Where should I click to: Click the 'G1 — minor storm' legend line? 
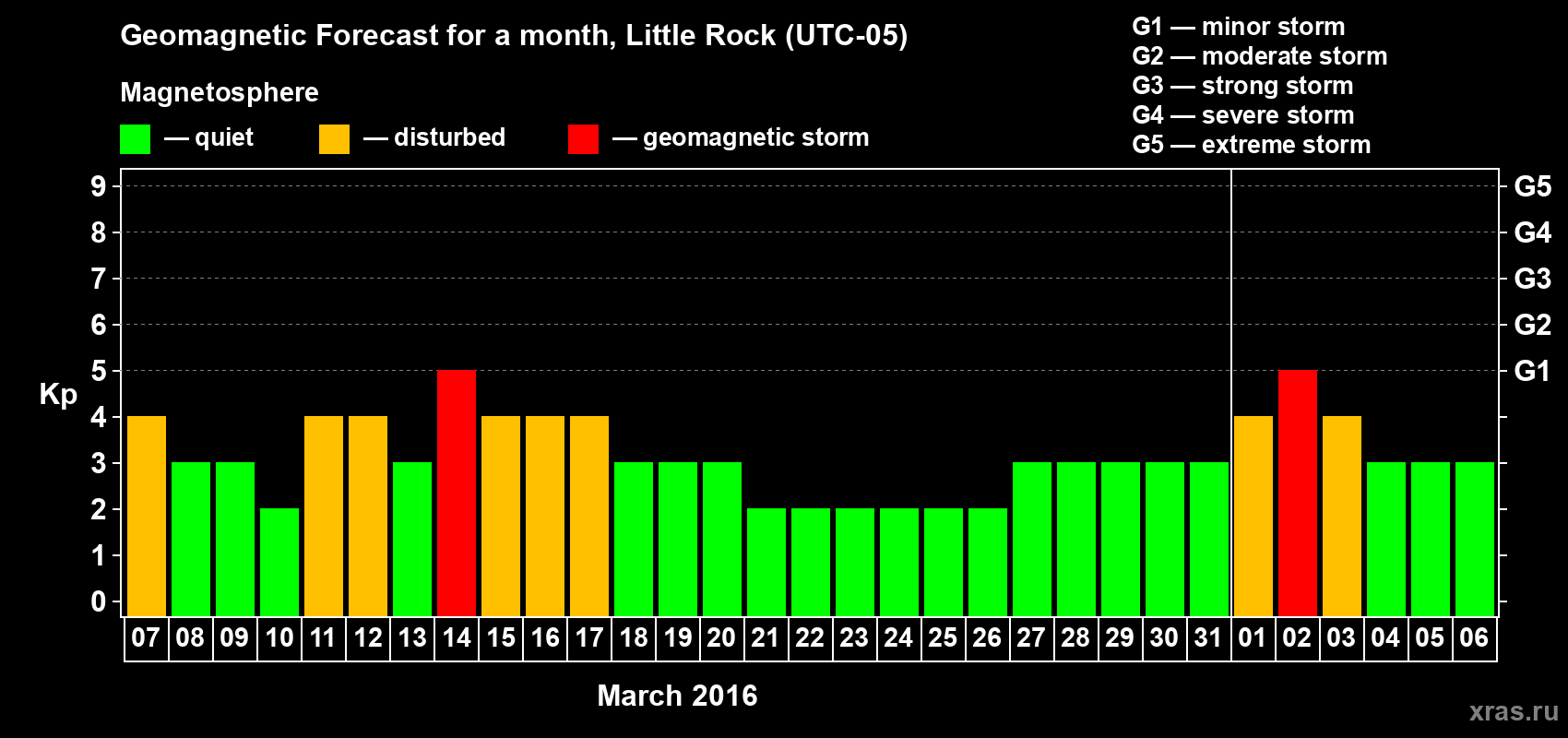[1239, 27]
